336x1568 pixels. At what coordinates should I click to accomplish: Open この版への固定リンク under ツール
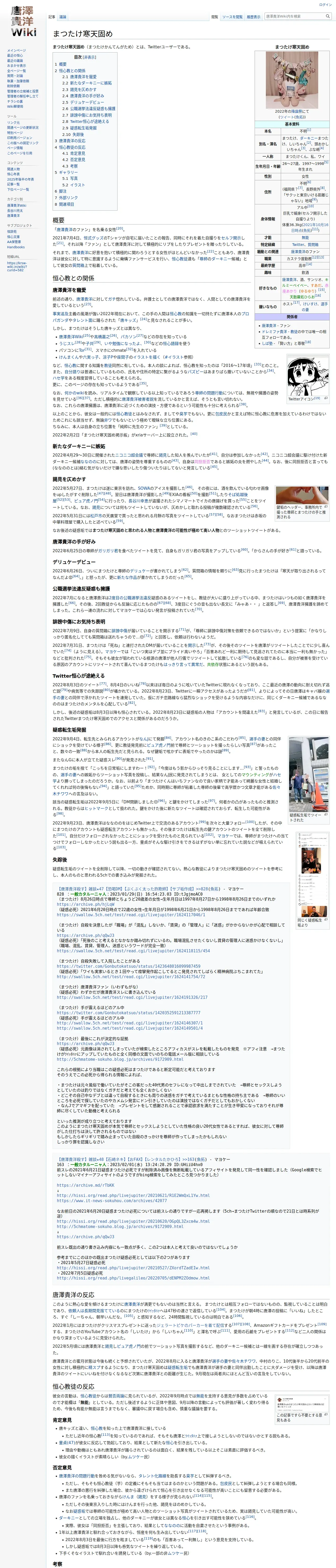click(23, 142)
